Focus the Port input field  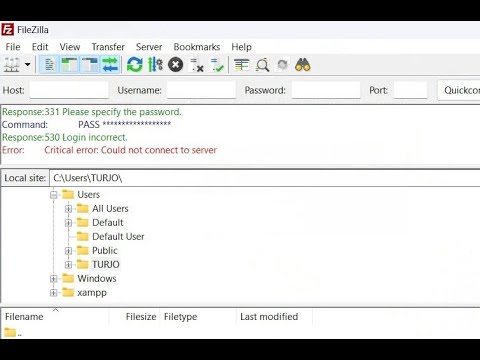point(410,90)
